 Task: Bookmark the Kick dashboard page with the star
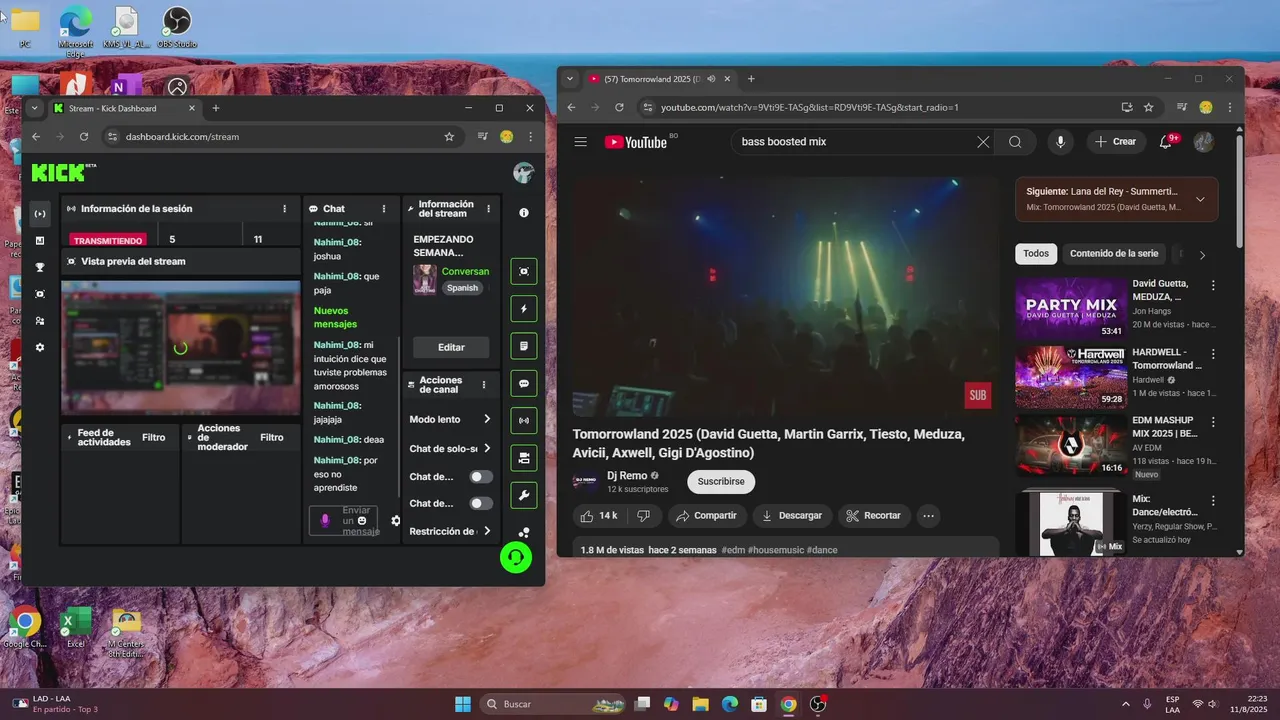click(x=449, y=137)
